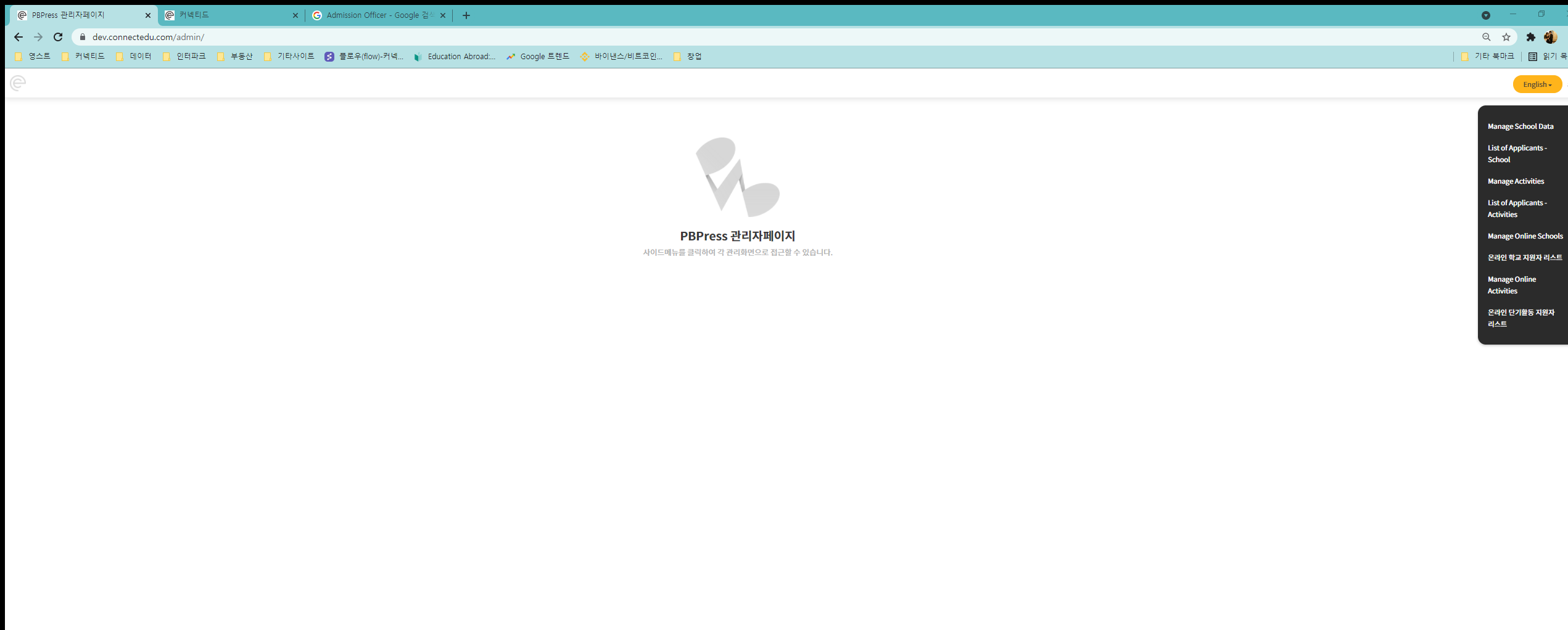Click the ConnectEdu logo in page header
Viewport: 1568px width, 630px height.
click(18, 83)
